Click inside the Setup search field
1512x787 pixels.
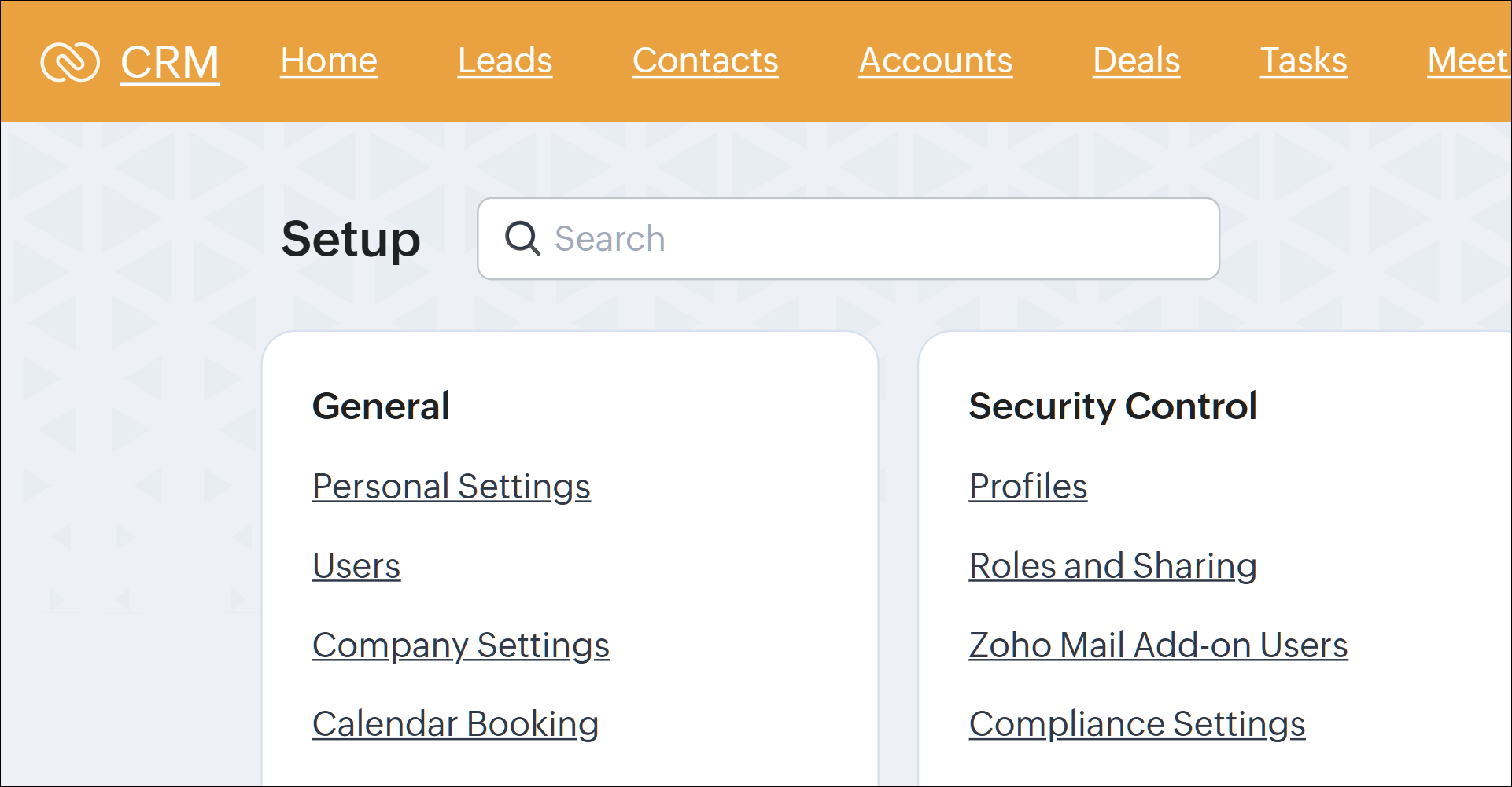point(848,237)
